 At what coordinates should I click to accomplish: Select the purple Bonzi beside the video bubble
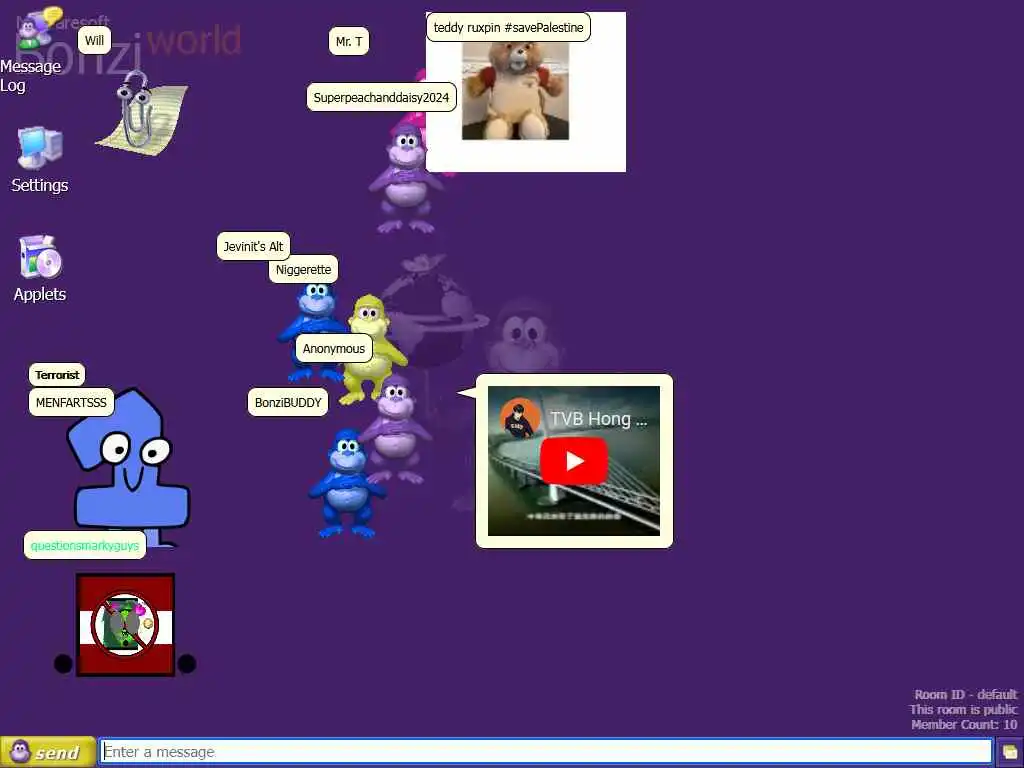(x=396, y=430)
